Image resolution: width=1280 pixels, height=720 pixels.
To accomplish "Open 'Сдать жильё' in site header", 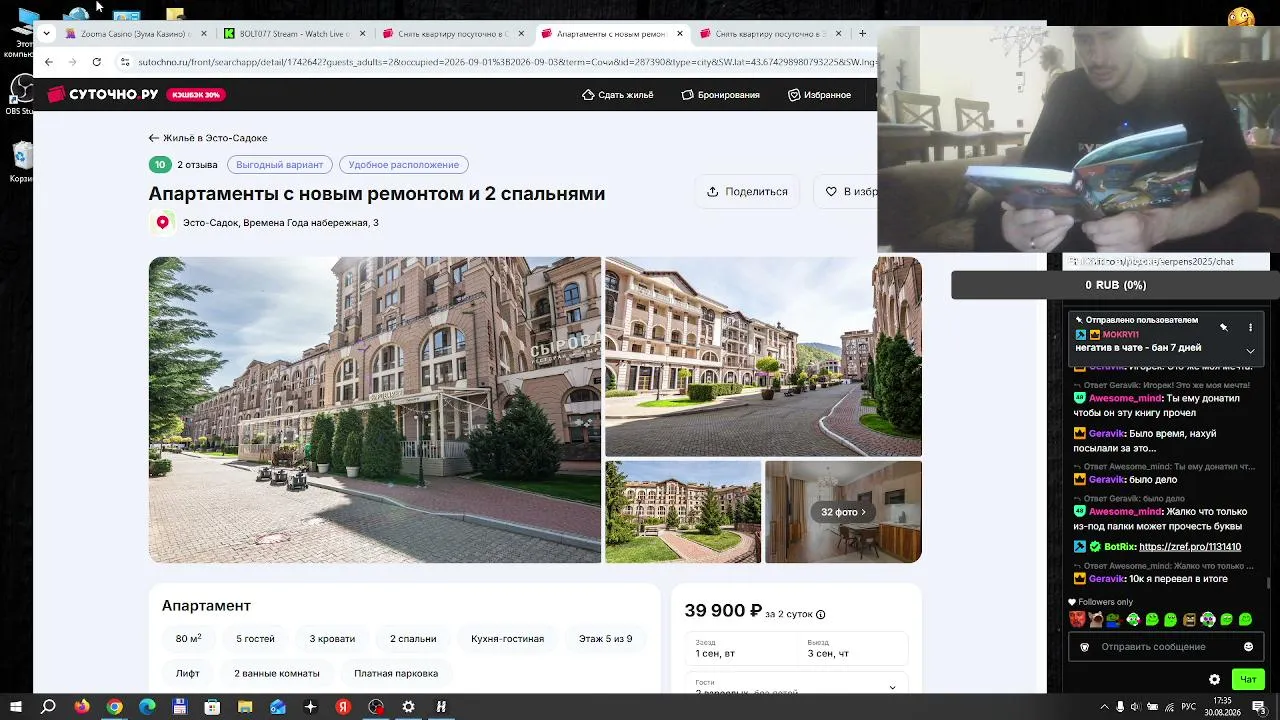I will tap(618, 95).
